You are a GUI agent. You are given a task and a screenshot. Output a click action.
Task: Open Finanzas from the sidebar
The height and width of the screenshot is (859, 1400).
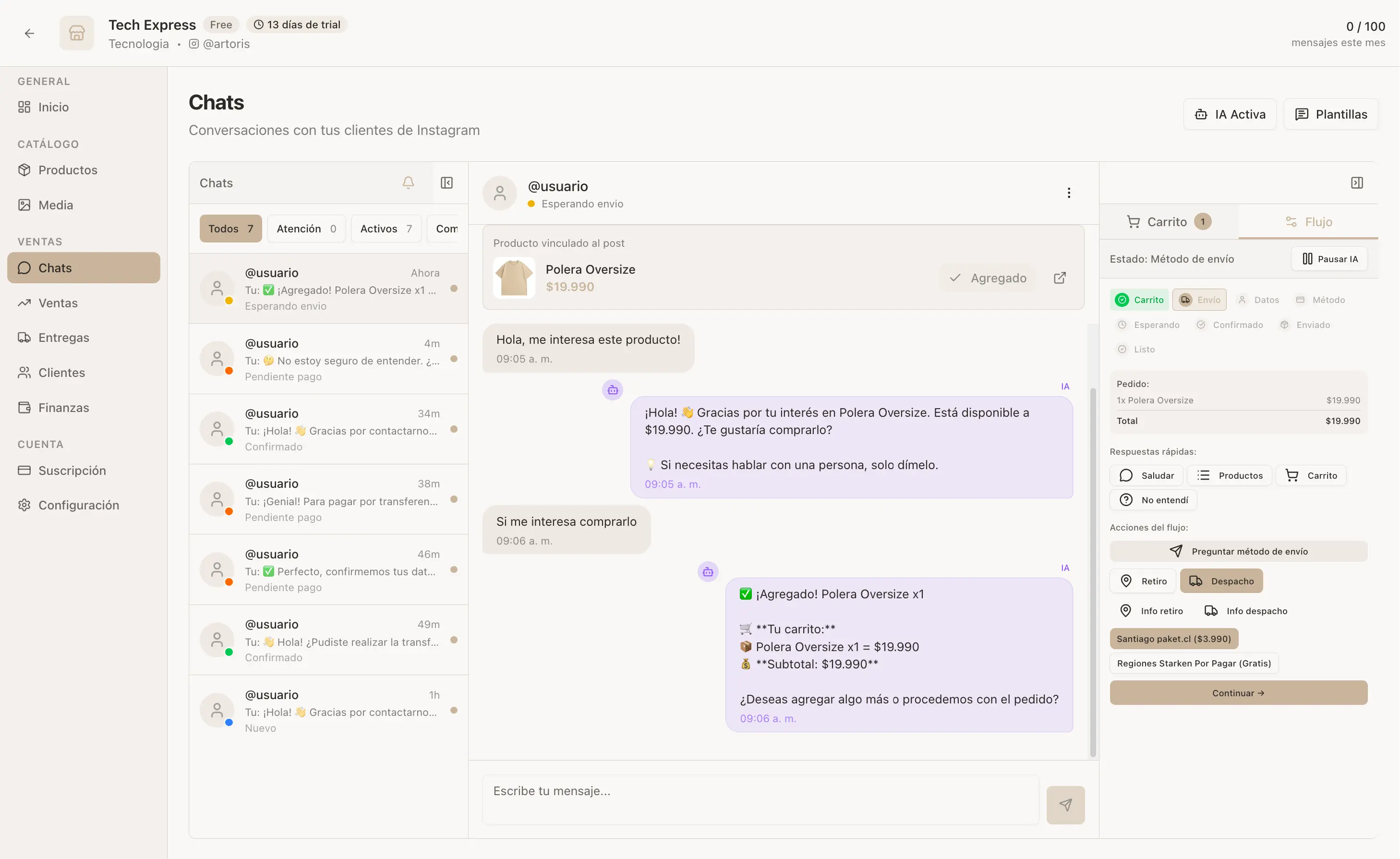tap(63, 407)
